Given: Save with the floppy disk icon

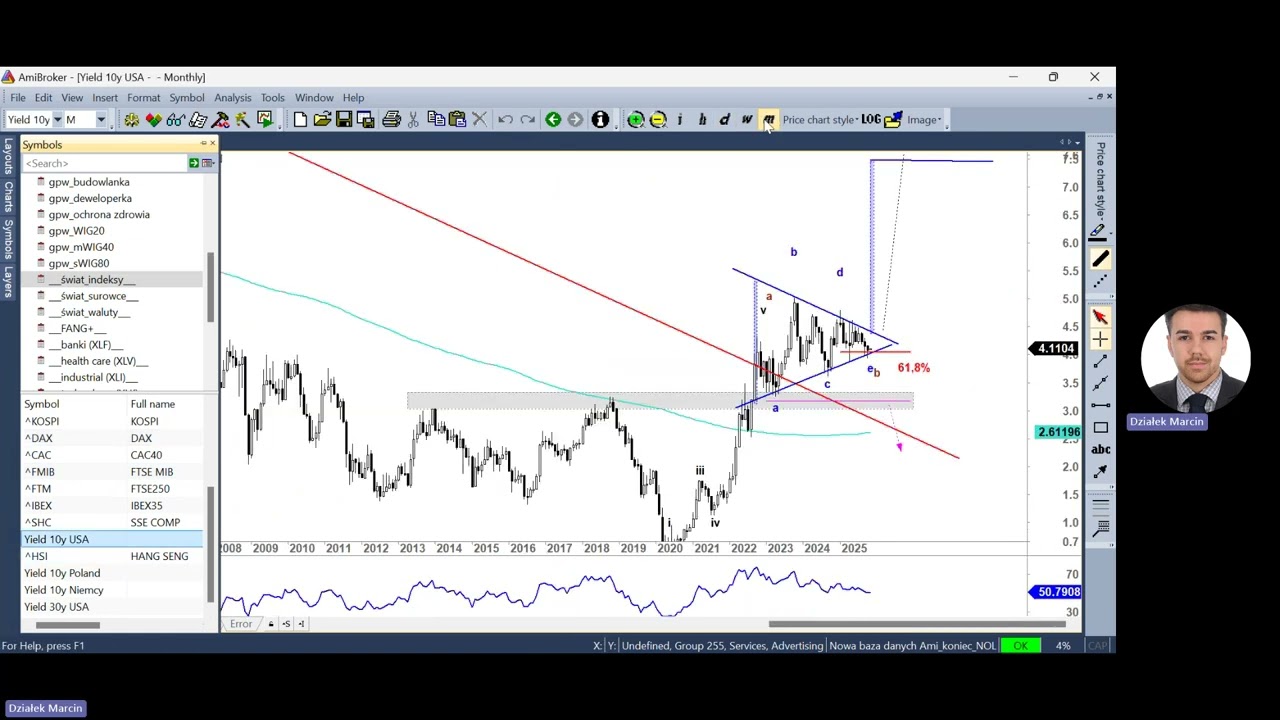Looking at the screenshot, I should [x=344, y=120].
